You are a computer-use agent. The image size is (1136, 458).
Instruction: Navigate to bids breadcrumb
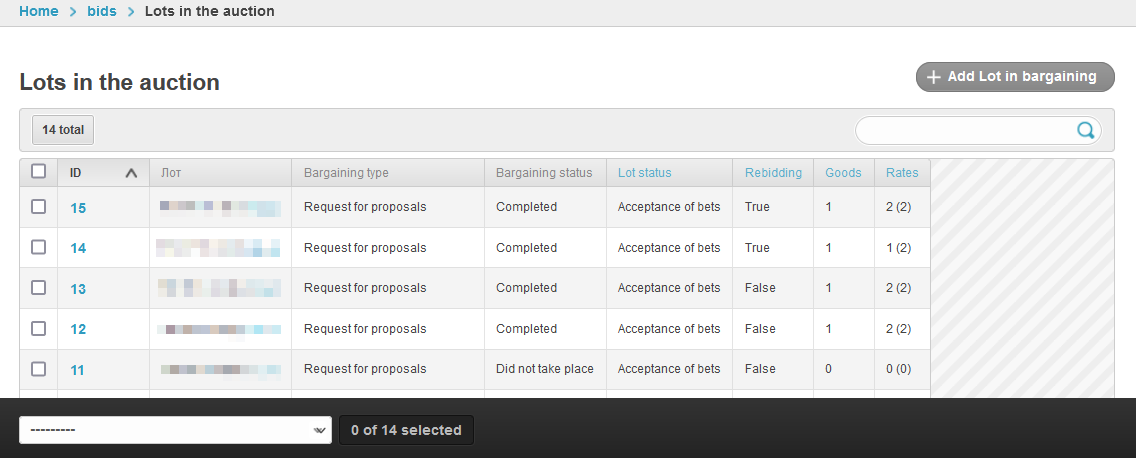101,12
